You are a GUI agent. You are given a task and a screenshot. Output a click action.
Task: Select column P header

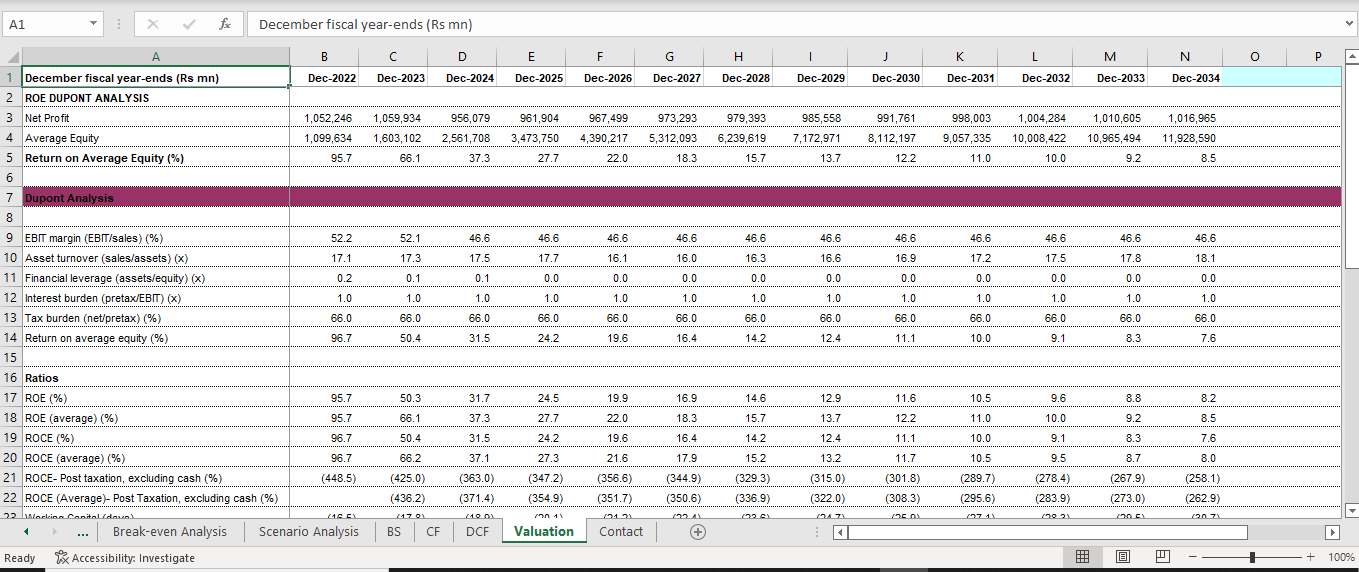pos(1317,57)
